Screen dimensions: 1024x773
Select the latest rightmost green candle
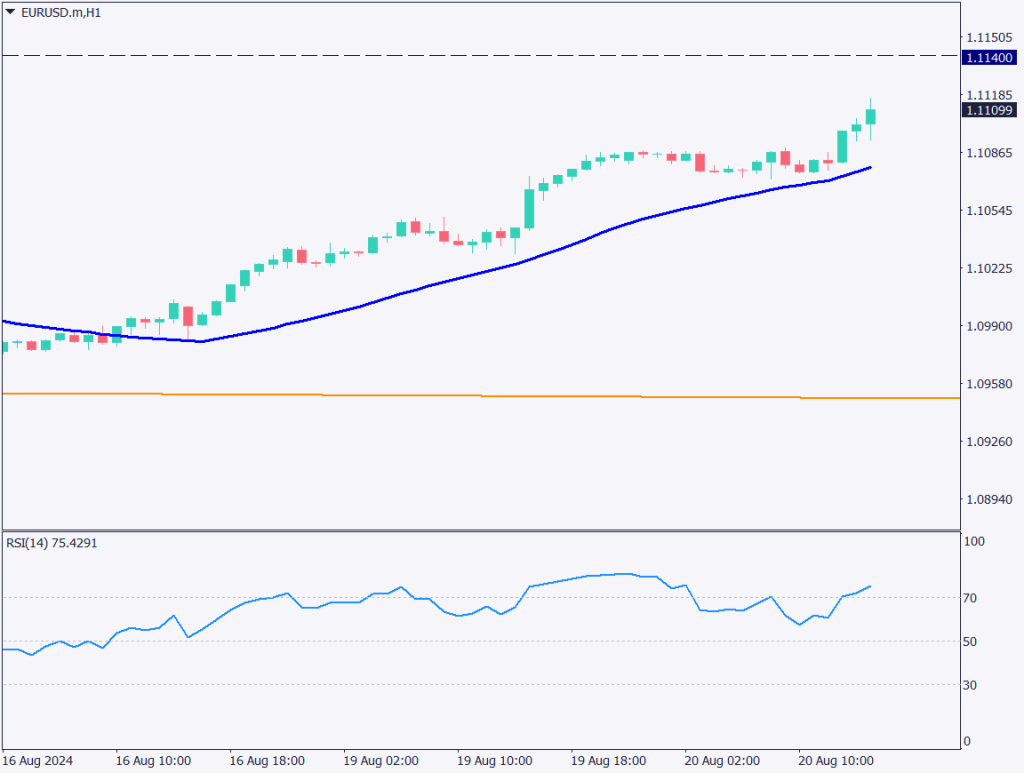(870, 116)
